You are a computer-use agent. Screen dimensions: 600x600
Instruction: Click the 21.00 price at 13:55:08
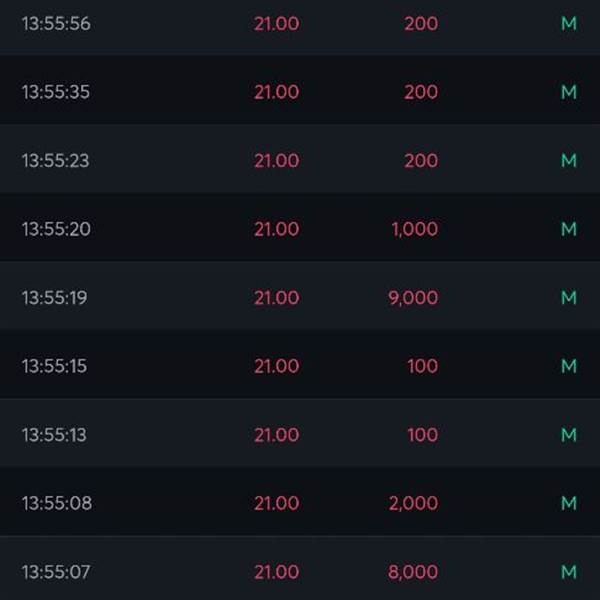click(x=277, y=503)
